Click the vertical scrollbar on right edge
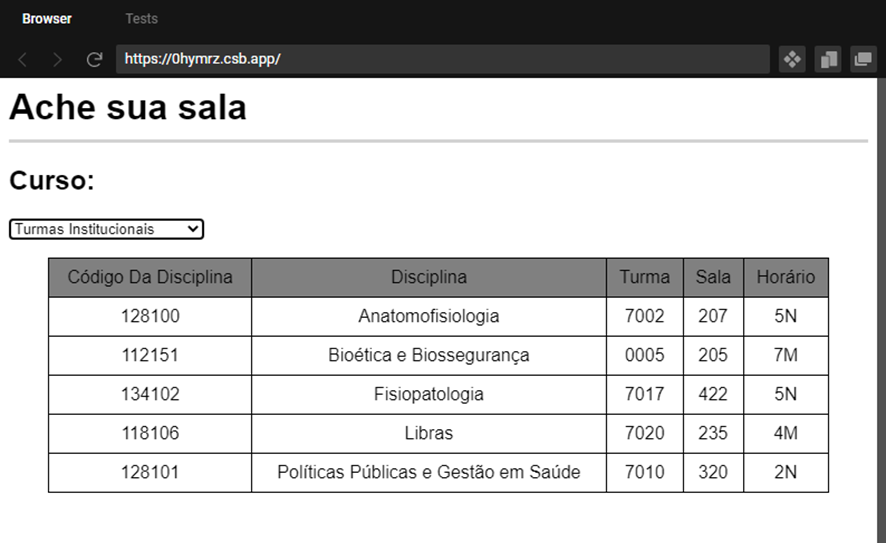Screen dimensions: 886x543 [x=881, y=310]
